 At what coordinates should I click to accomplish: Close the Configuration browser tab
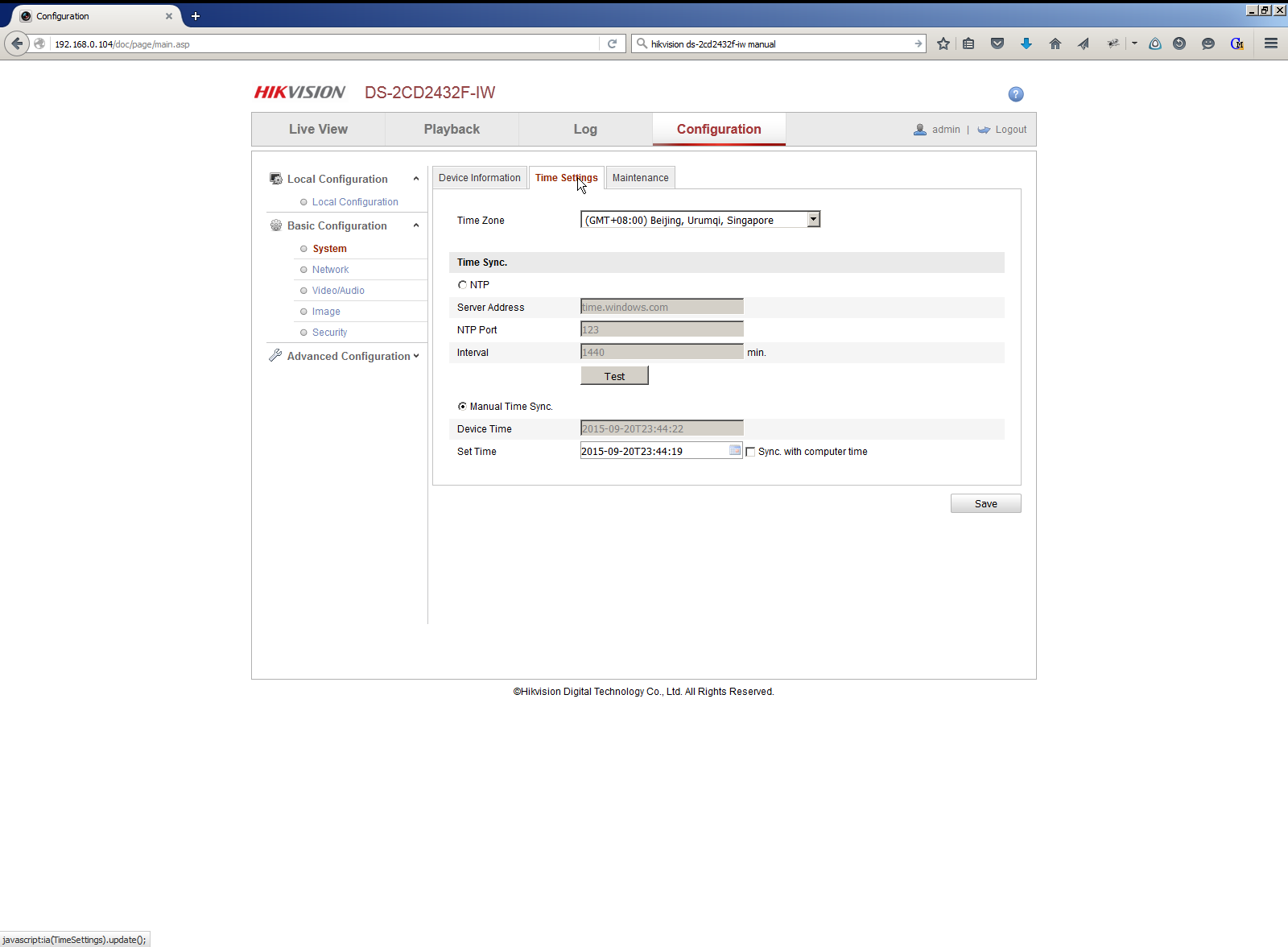(x=169, y=16)
